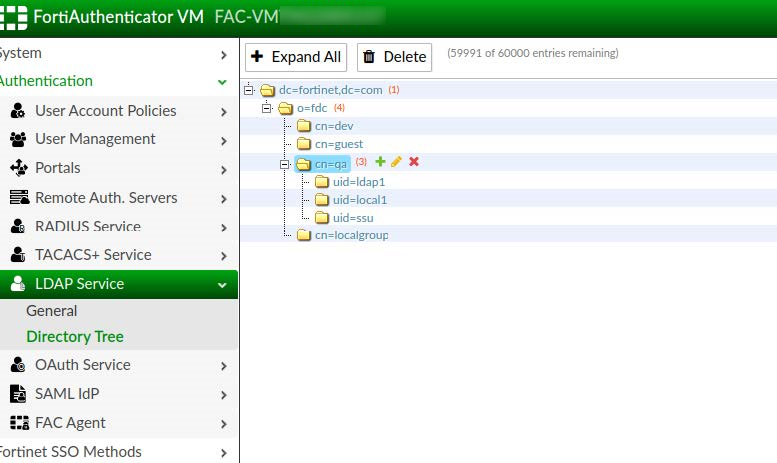The image size is (777, 463).
Task: Expand the Fortinet SSO Methods chevron
Action: (223, 453)
